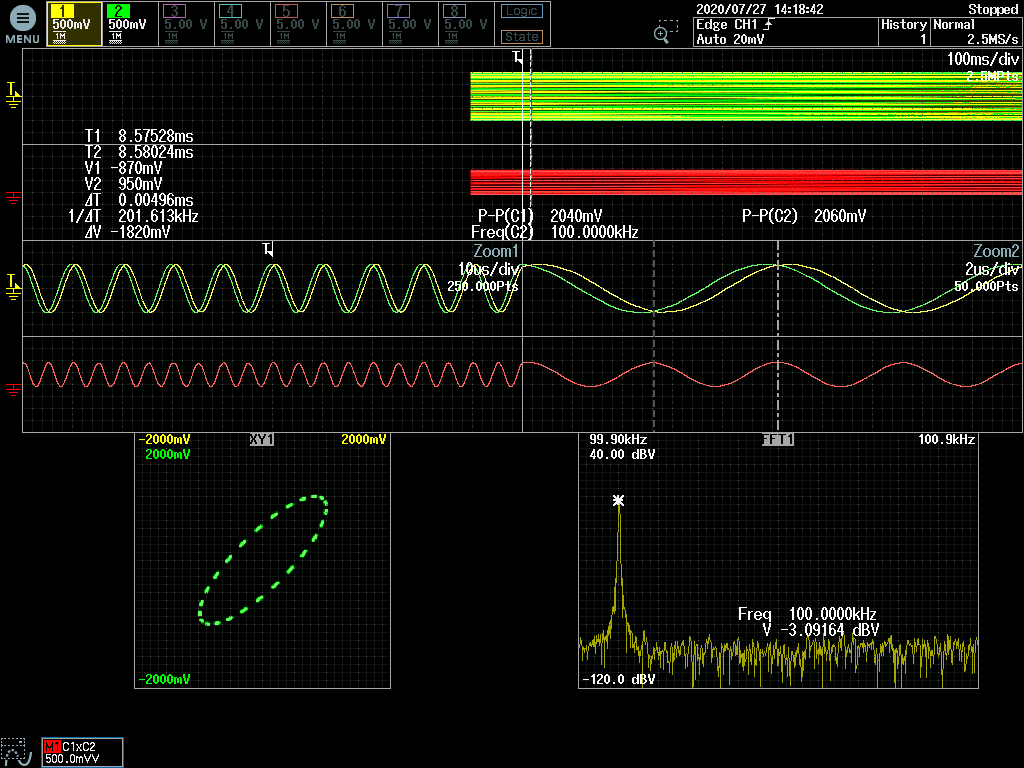Select the XY1 window label
The height and width of the screenshot is (768, 1024).
click(x=261, y=440)
